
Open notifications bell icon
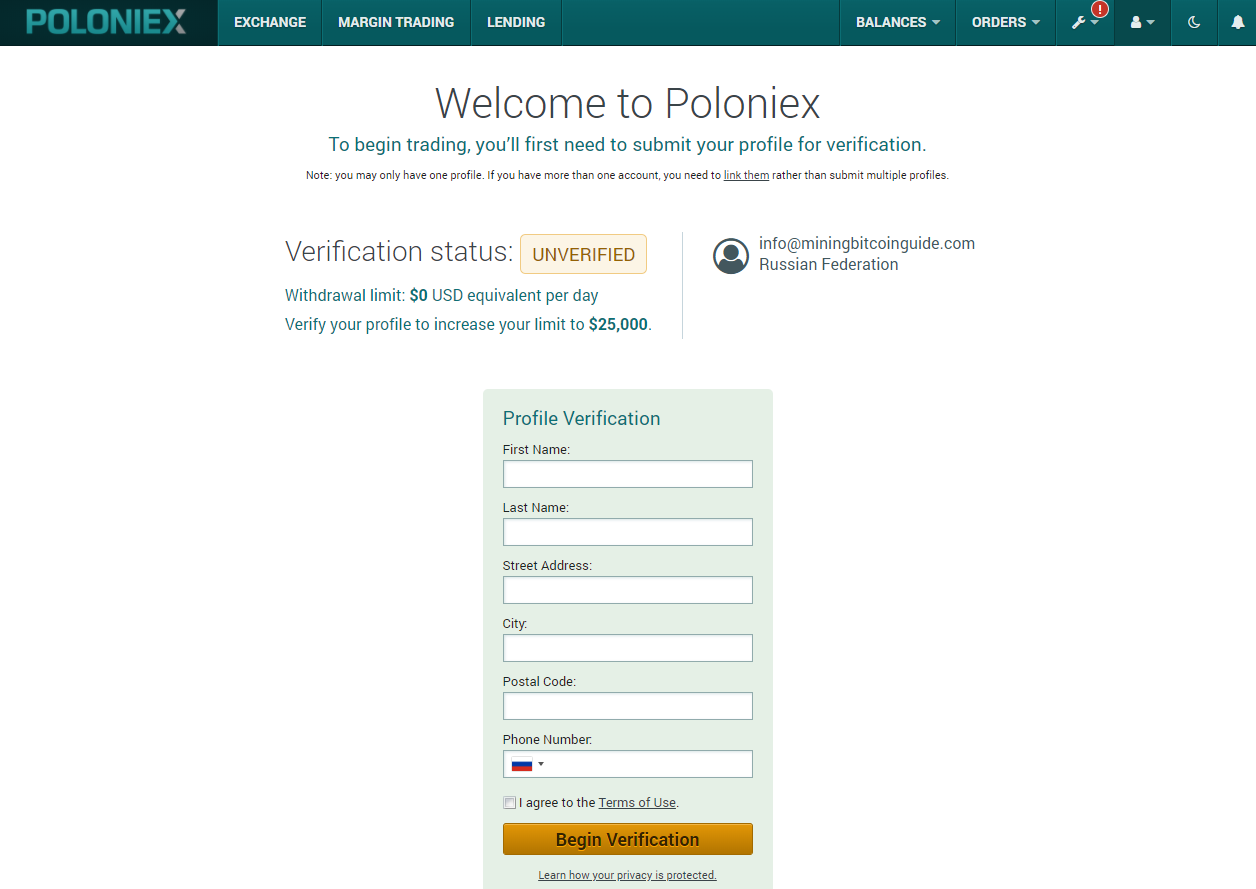1238,22
